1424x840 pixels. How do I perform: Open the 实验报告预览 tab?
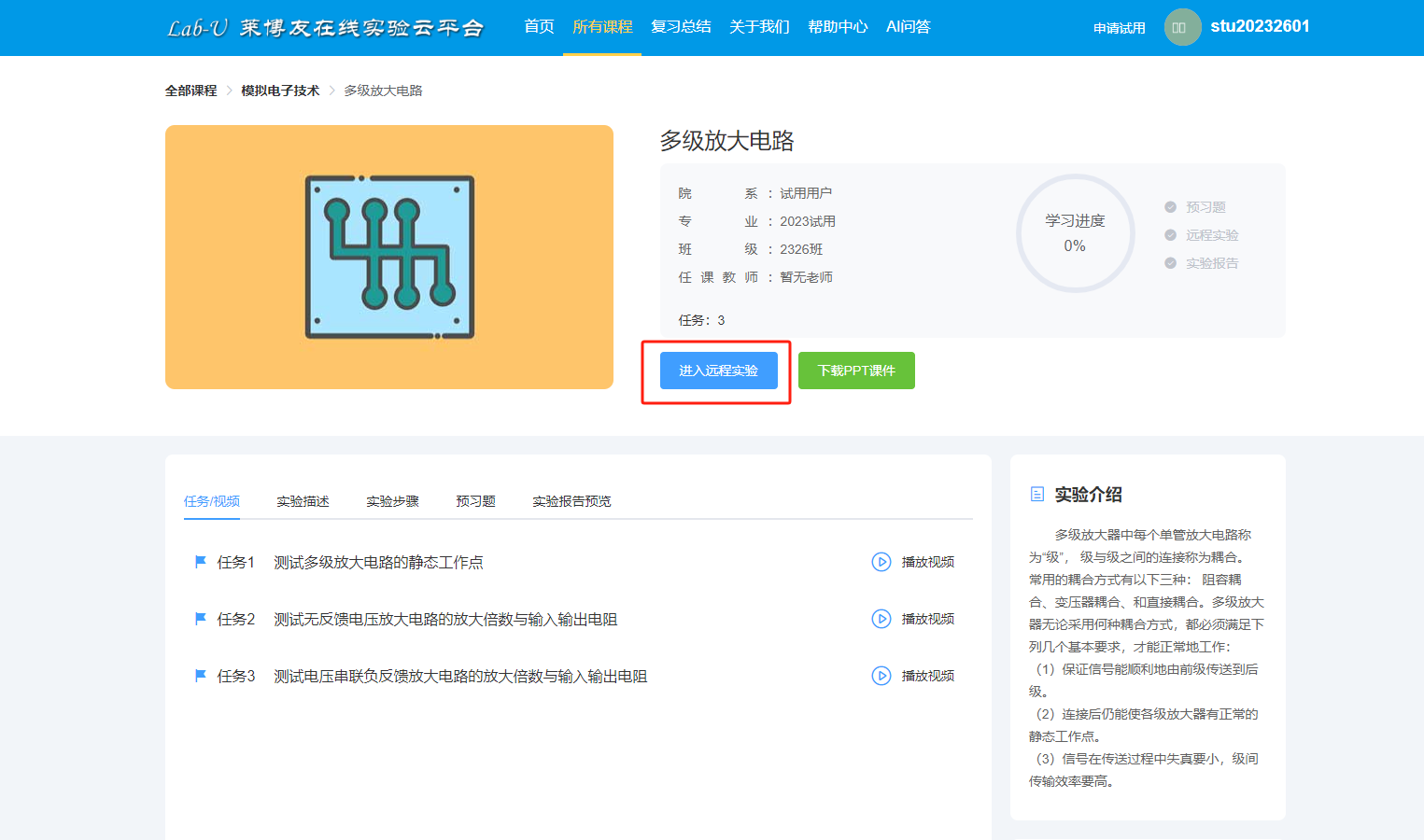571,501
